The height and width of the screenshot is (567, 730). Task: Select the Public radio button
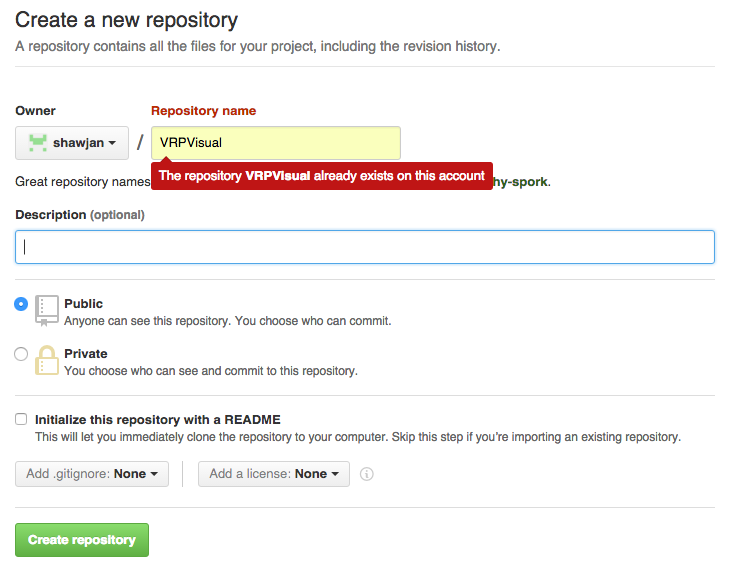(x=21, y=304)
